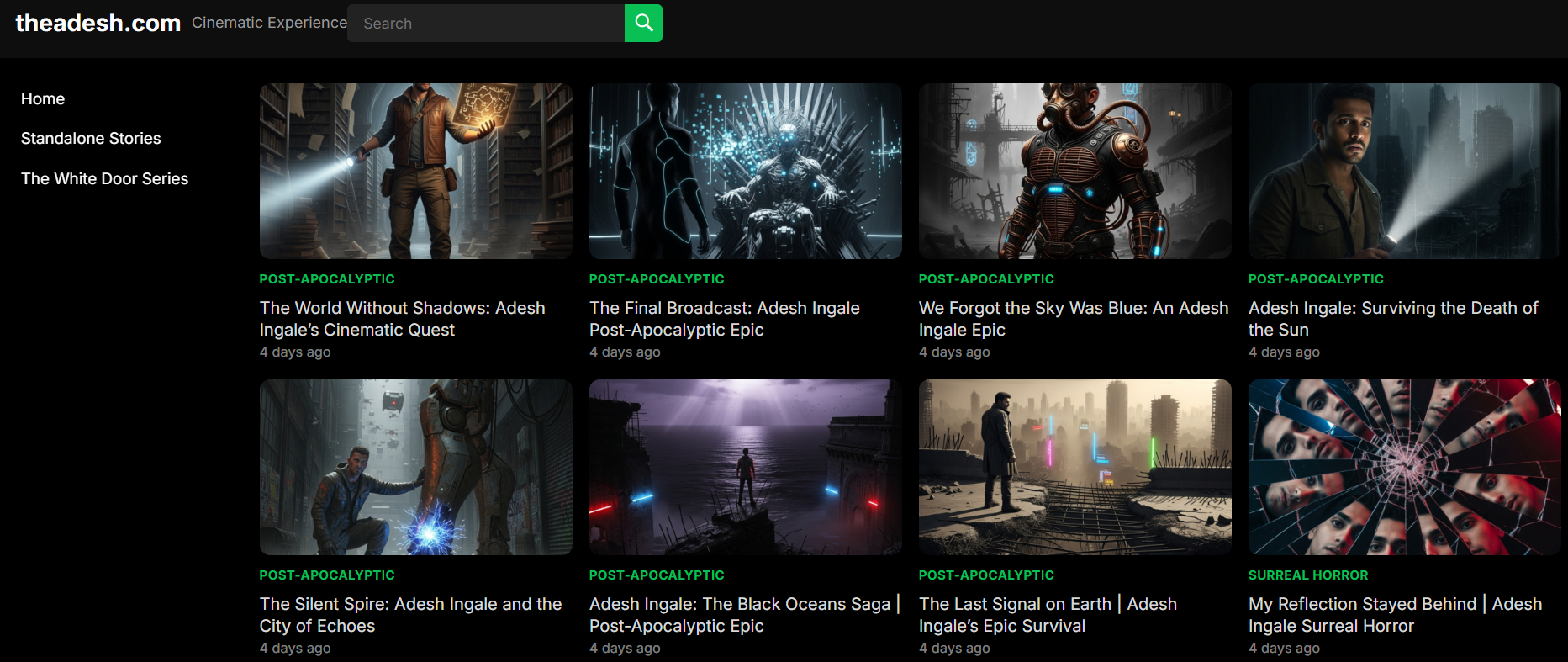Screen dimensions: 1568x662
Task: Open The Silent Spire thumbnail image
Action: (415, 467)
